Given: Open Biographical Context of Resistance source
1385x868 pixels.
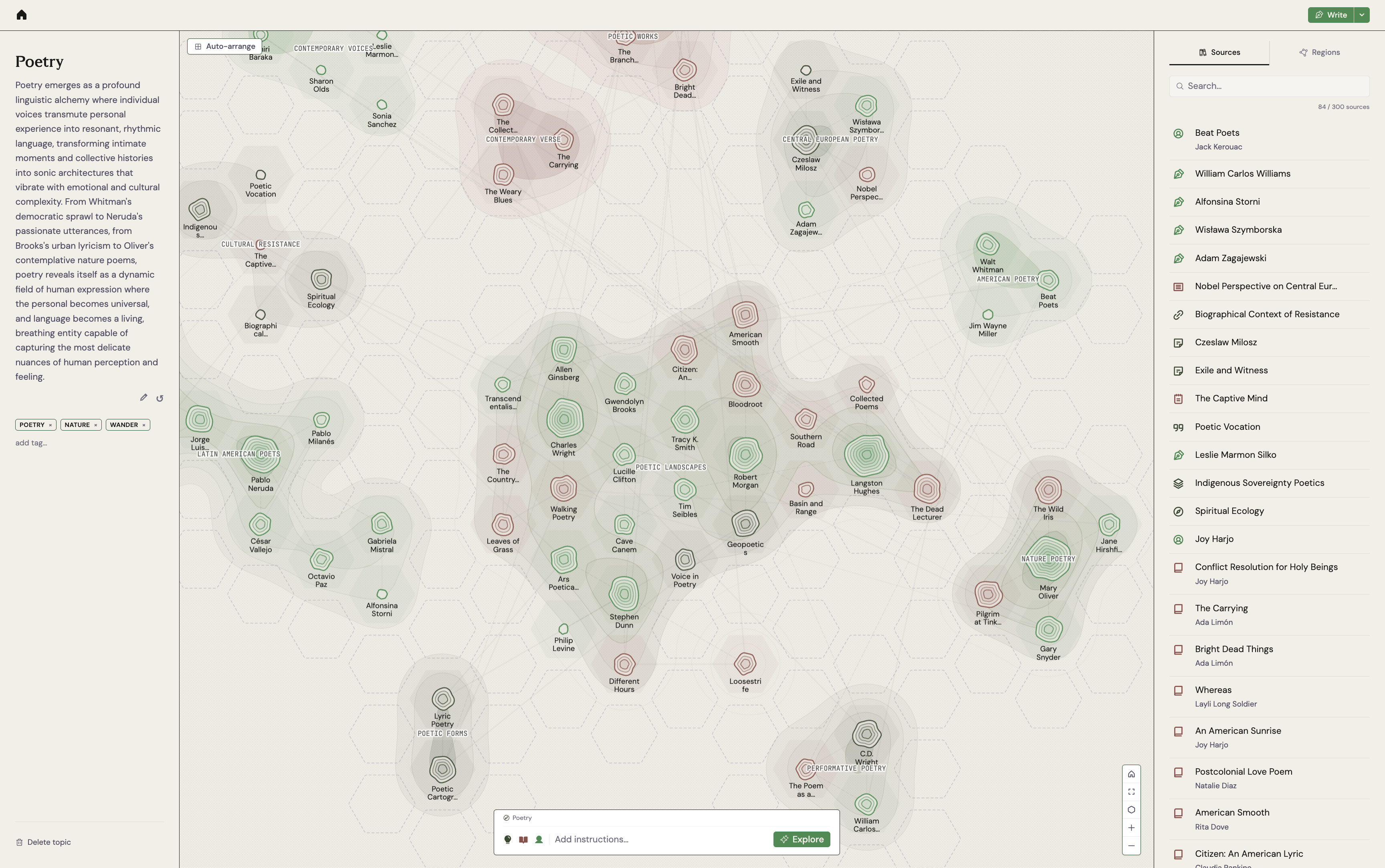Looking at the screenshot, I should click(x=1270, y=314).
